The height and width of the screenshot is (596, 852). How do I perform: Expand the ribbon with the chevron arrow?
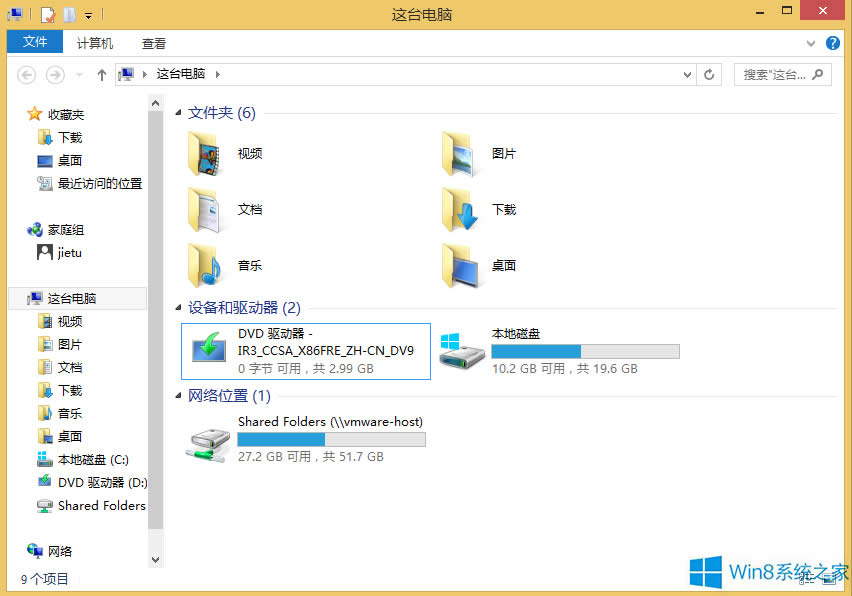click(x=810, y=43)
